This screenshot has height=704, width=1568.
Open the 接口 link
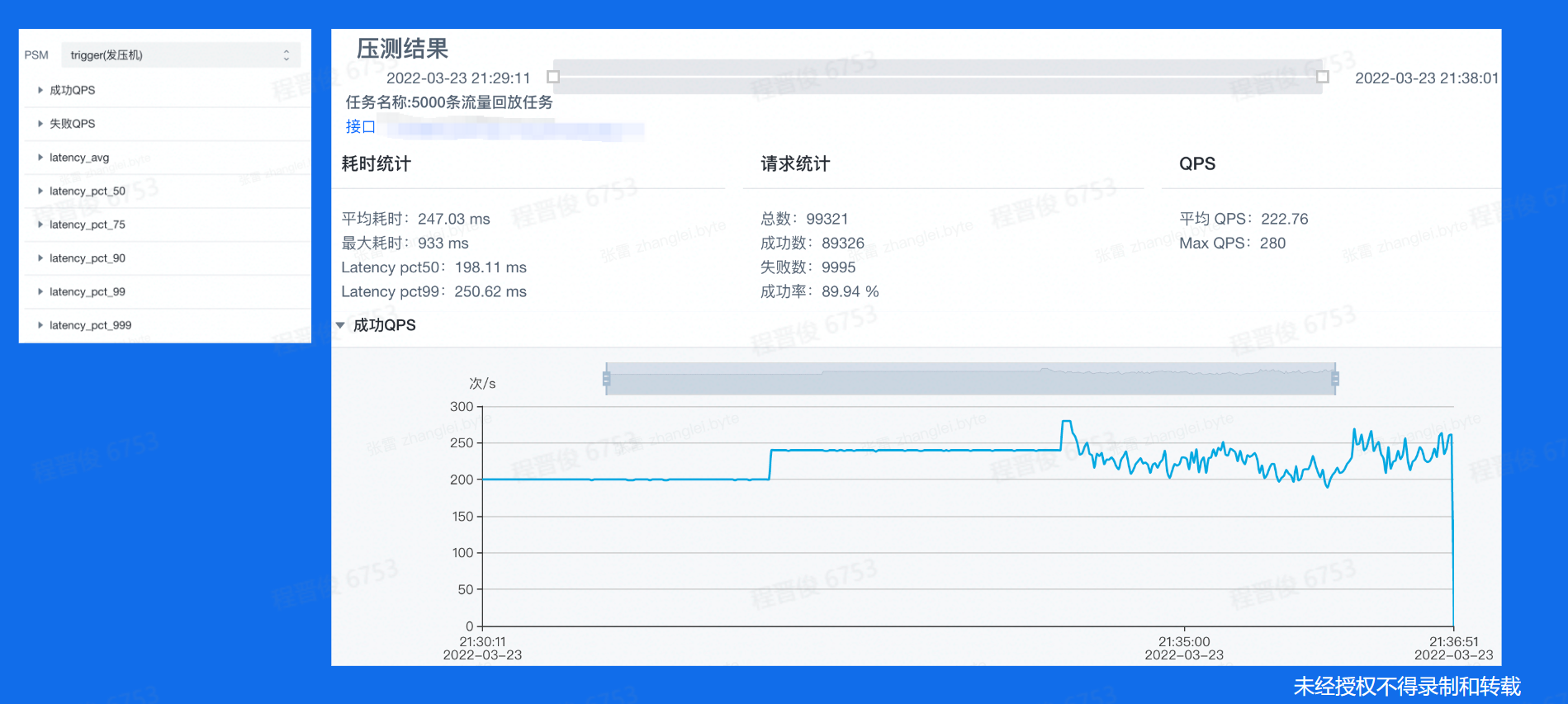[360, 127]
